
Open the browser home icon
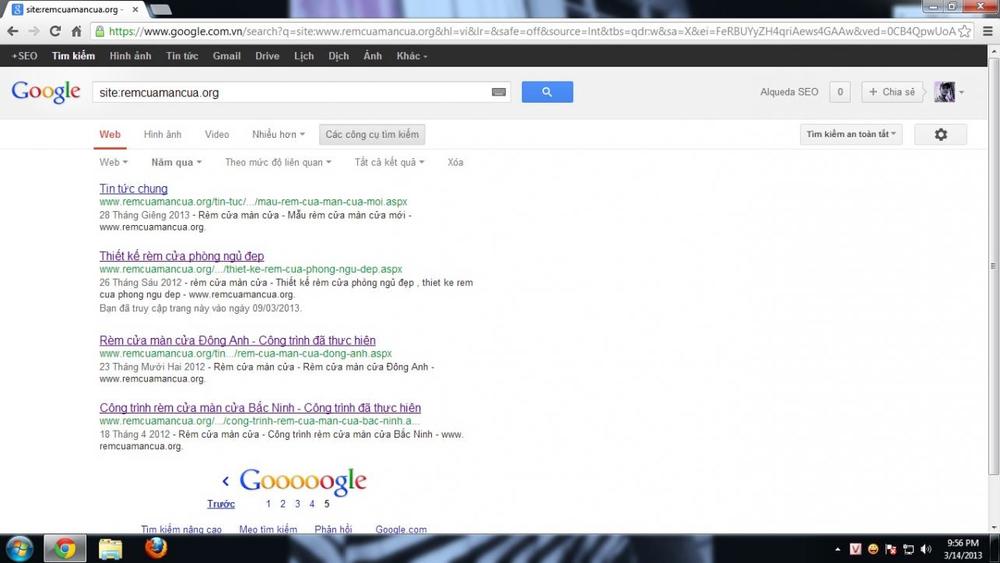point(76,31)
